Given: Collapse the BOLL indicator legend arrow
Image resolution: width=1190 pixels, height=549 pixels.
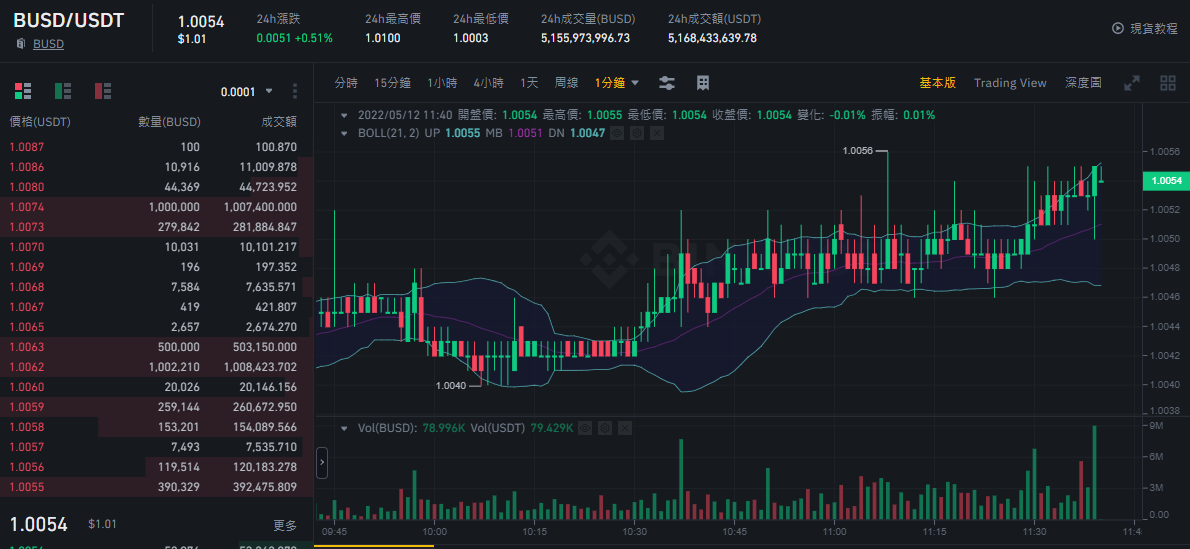Looking at the screenshot, I should (345, 133).
